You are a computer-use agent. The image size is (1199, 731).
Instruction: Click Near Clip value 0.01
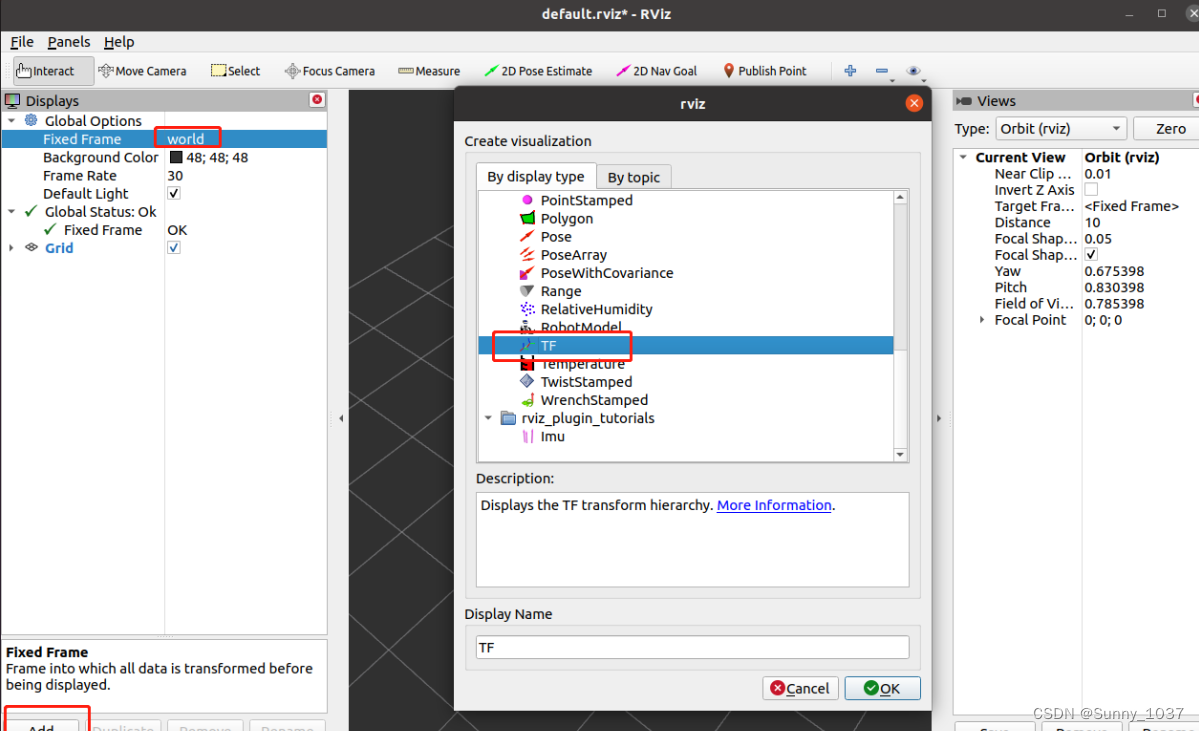point(1097,174)
